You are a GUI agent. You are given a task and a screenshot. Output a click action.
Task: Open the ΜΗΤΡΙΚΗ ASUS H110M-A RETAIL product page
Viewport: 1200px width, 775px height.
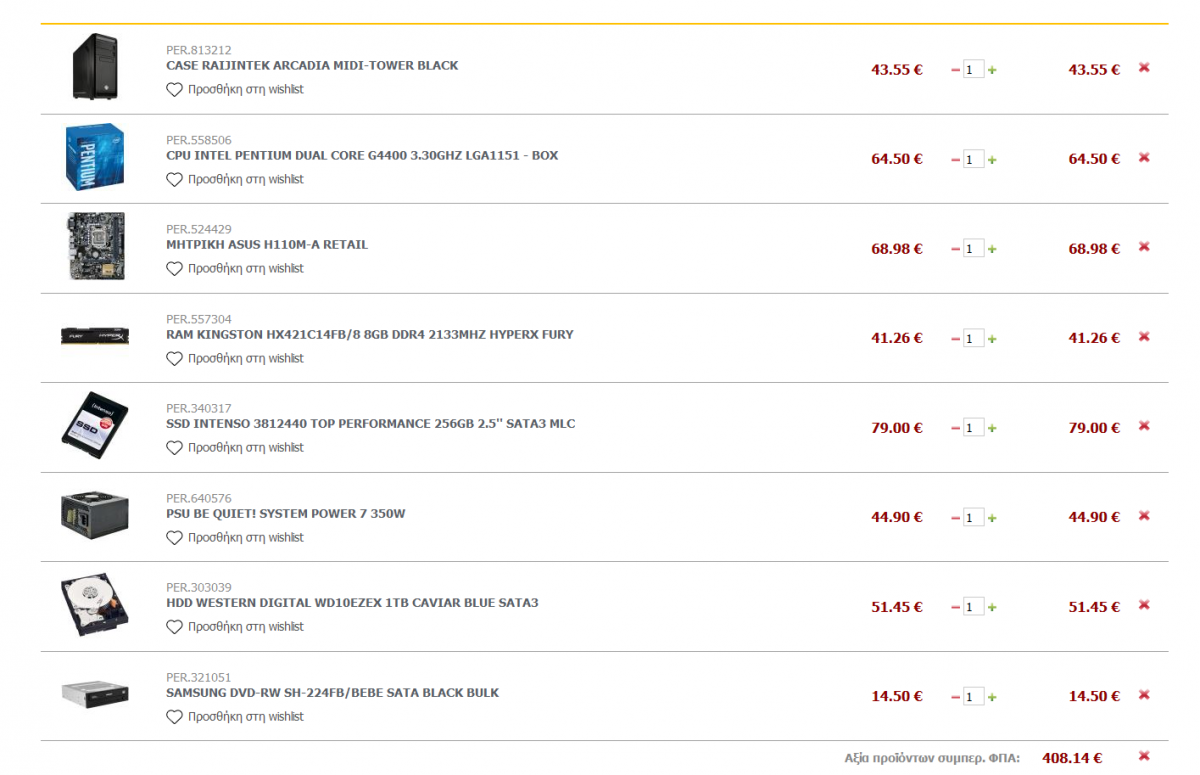pyautogui.click(x=267, y=244)
